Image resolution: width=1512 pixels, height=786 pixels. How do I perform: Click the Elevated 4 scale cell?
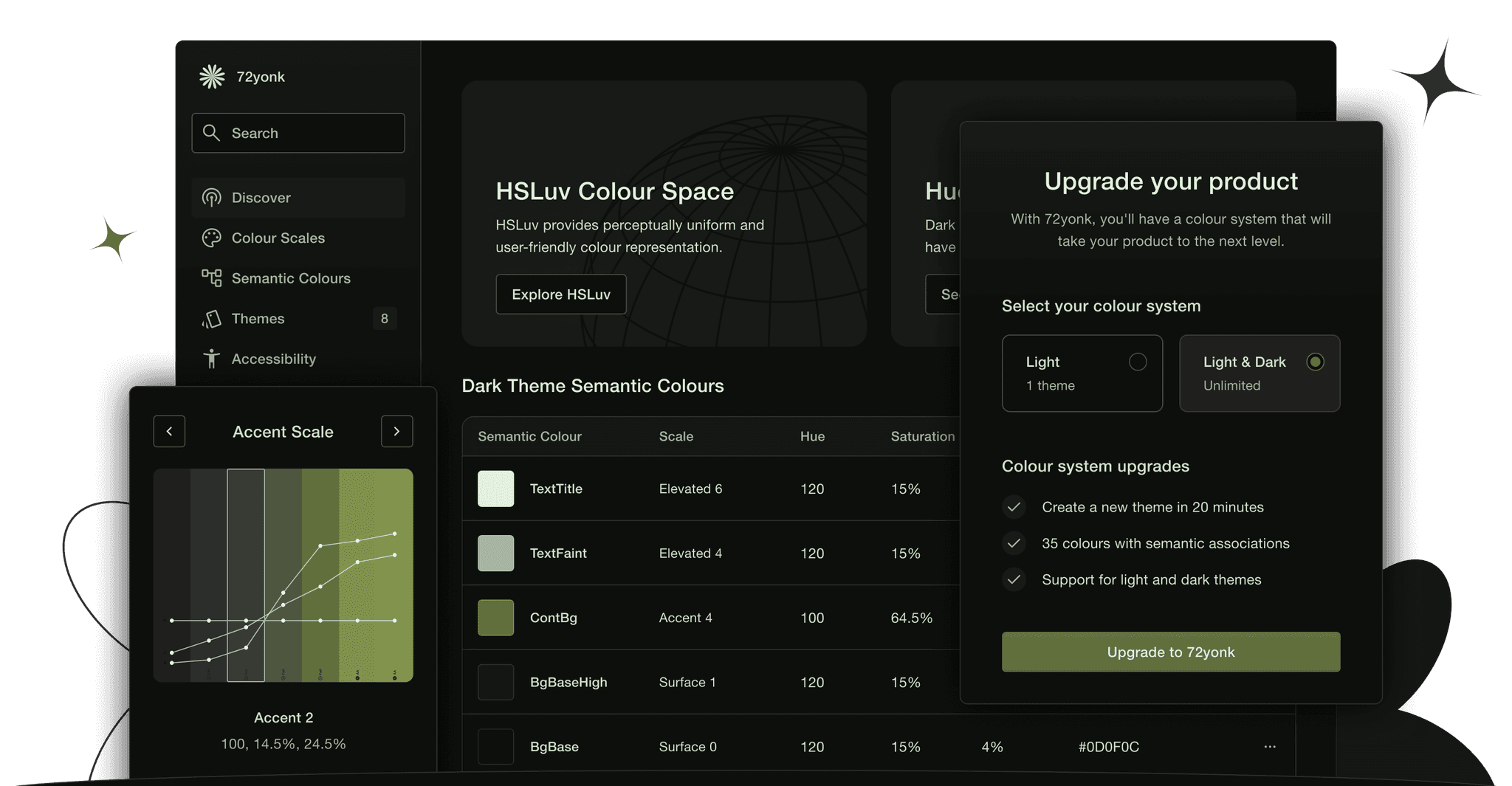click(x=690, y=554)
